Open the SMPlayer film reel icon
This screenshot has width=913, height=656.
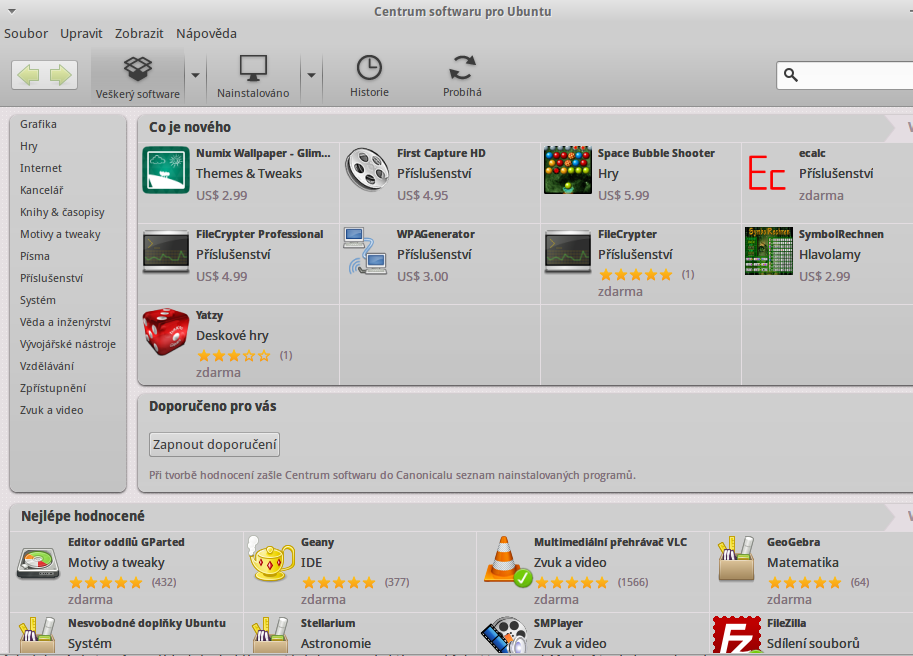tap(504, 636)
